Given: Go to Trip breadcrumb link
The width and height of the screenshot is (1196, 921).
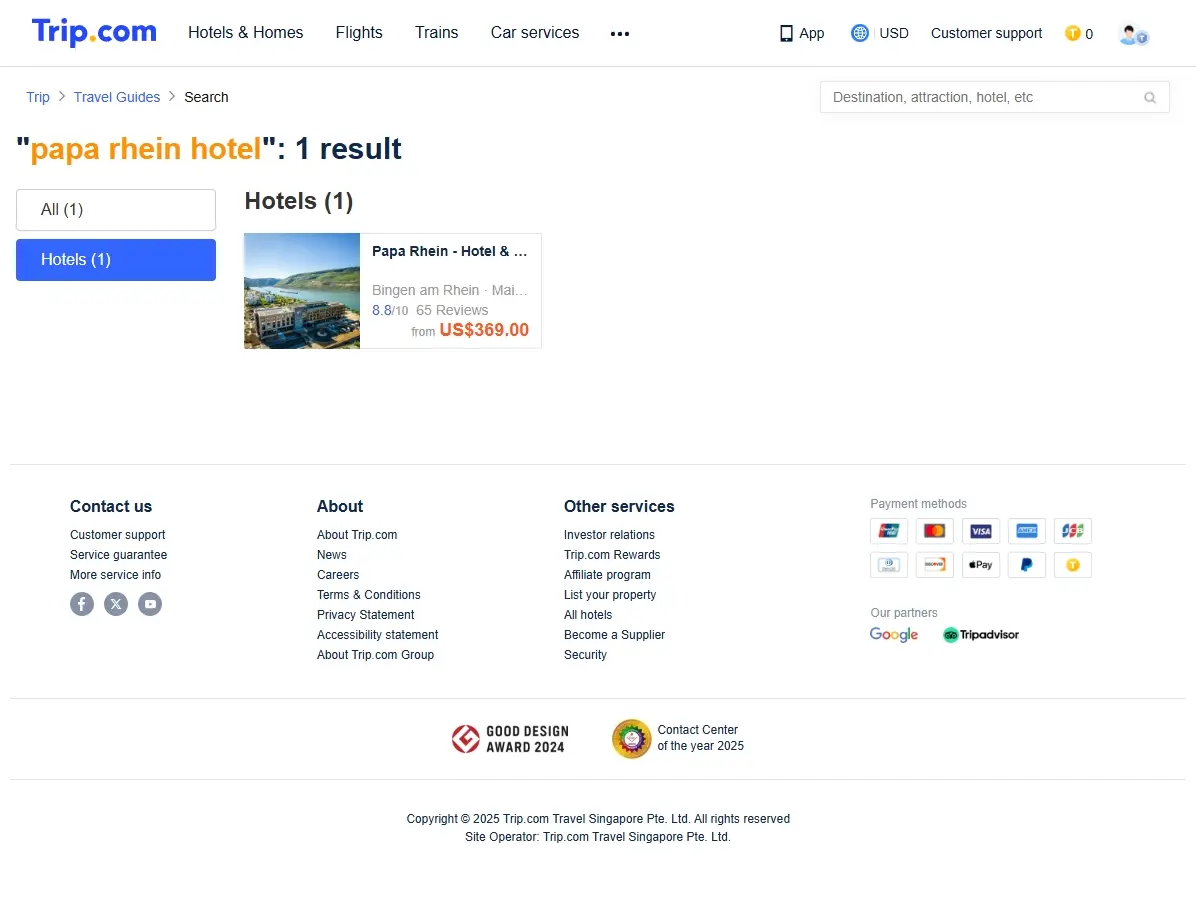Looking at the screenshot, I should coord(37,97).
